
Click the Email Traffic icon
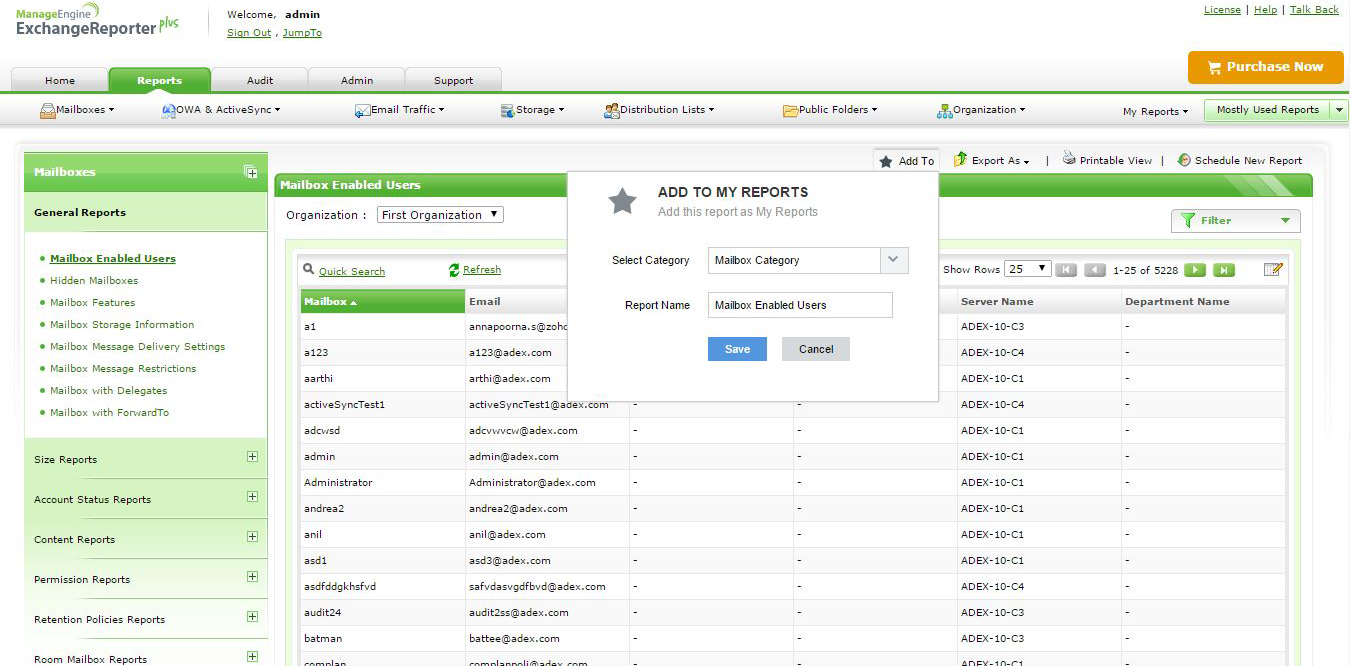point(362,111)
